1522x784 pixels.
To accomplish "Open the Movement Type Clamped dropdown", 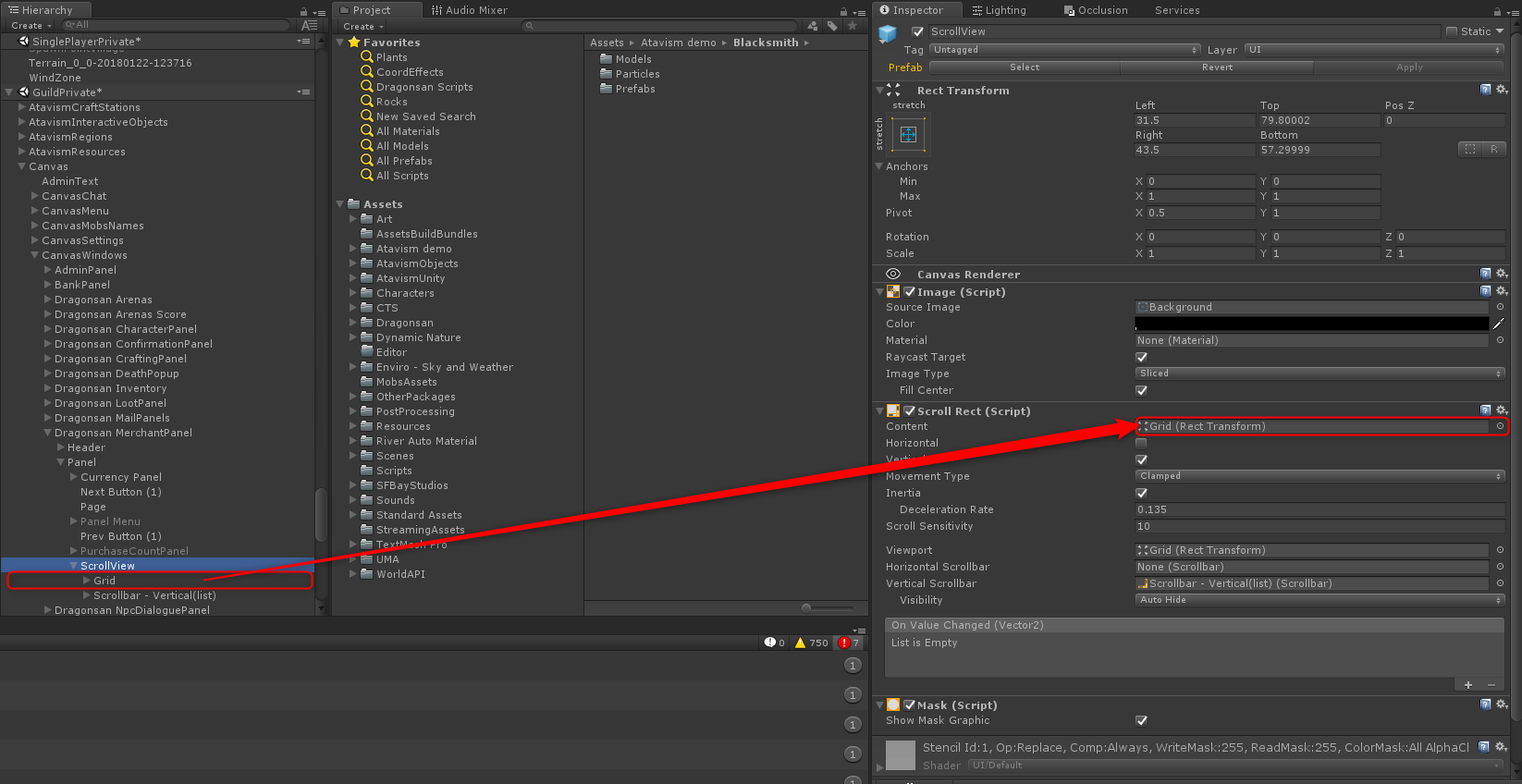I will 1319,476.
